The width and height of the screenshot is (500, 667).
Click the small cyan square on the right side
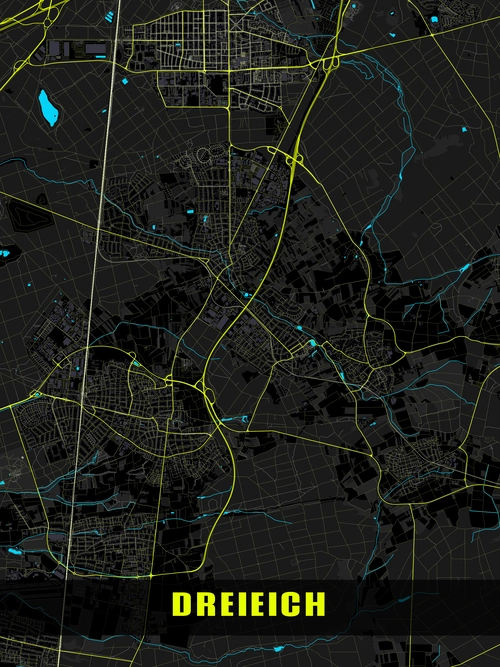464,129
